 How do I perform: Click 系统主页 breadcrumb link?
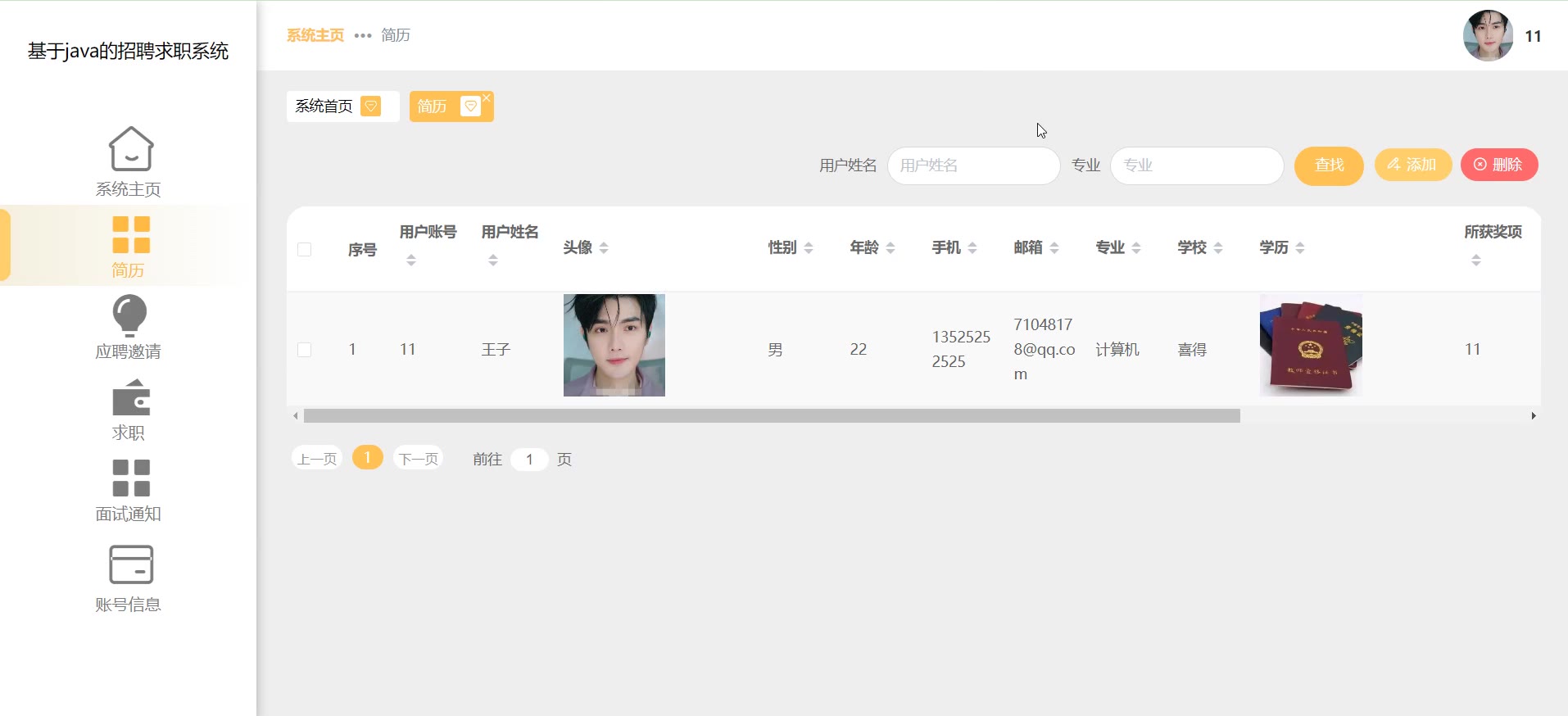315,35
